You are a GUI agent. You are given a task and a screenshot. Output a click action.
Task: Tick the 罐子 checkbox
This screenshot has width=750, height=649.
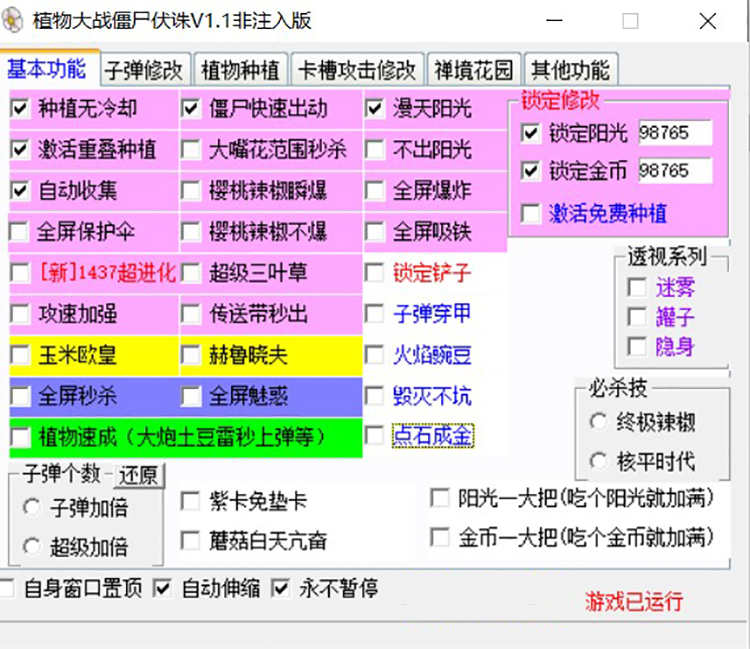(x=637, y=317)
